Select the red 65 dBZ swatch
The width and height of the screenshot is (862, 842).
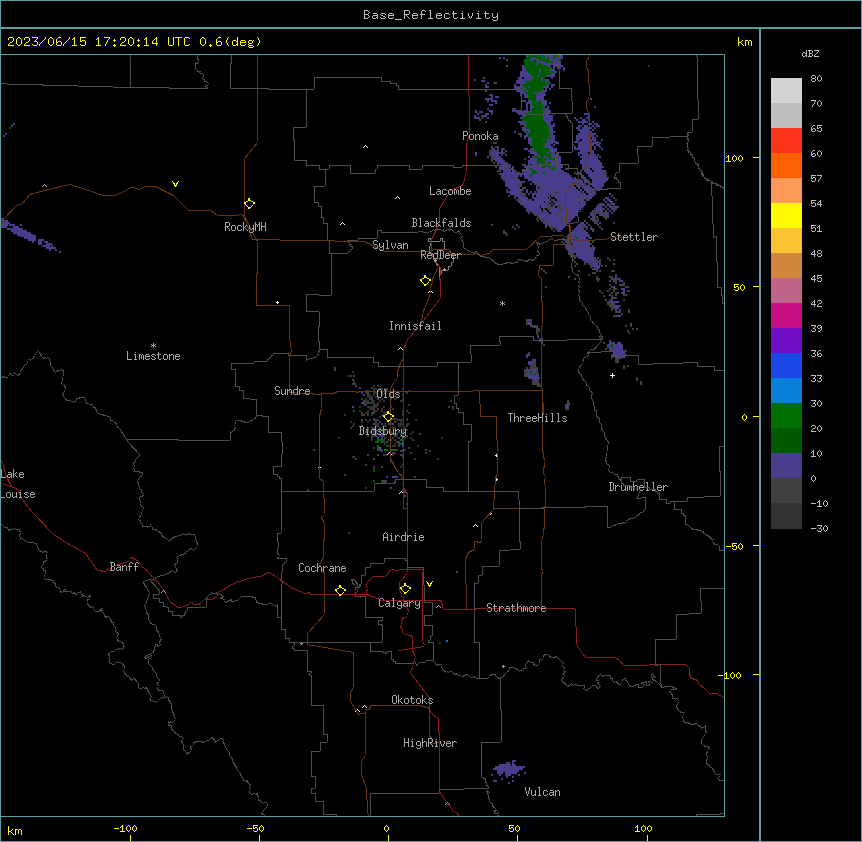coord(786,141)
